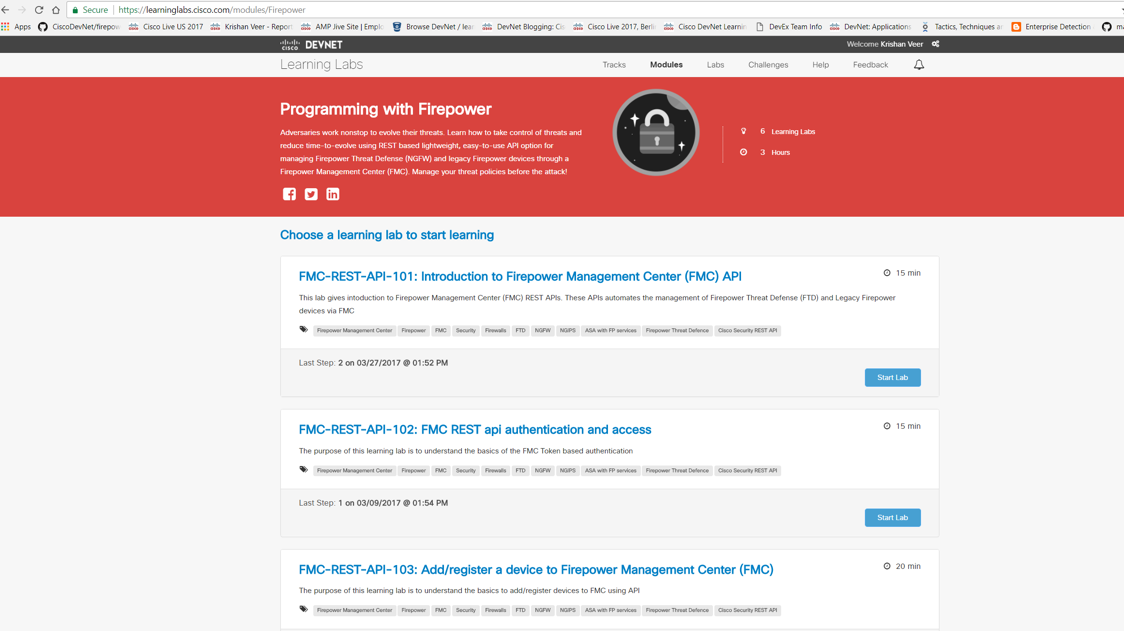The height and width of the screenshot is (631, 1124).
Task: Click the padlock module badge image
Action: [656, 132]
